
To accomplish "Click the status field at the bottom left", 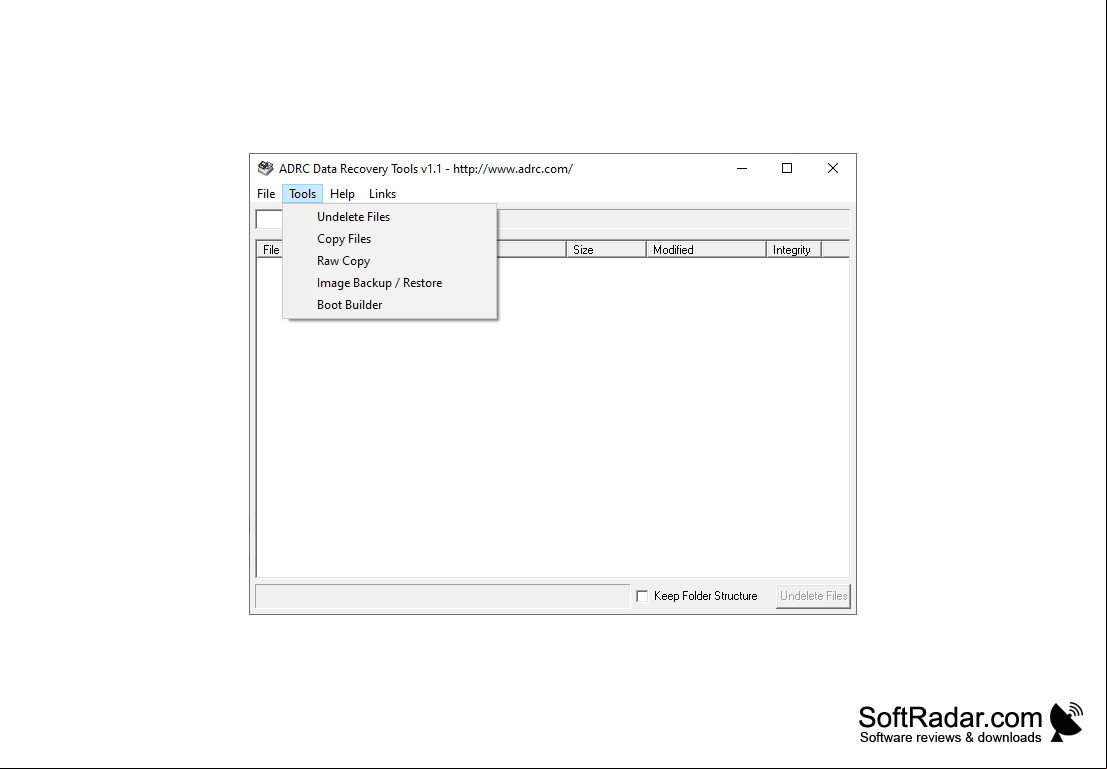I will (x=443, y=596).
